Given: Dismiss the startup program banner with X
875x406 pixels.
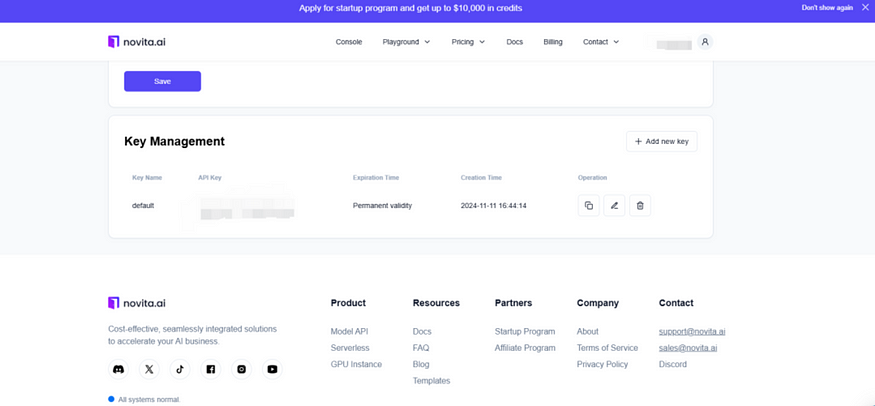Looking at the screenshot, I should 865,8.
